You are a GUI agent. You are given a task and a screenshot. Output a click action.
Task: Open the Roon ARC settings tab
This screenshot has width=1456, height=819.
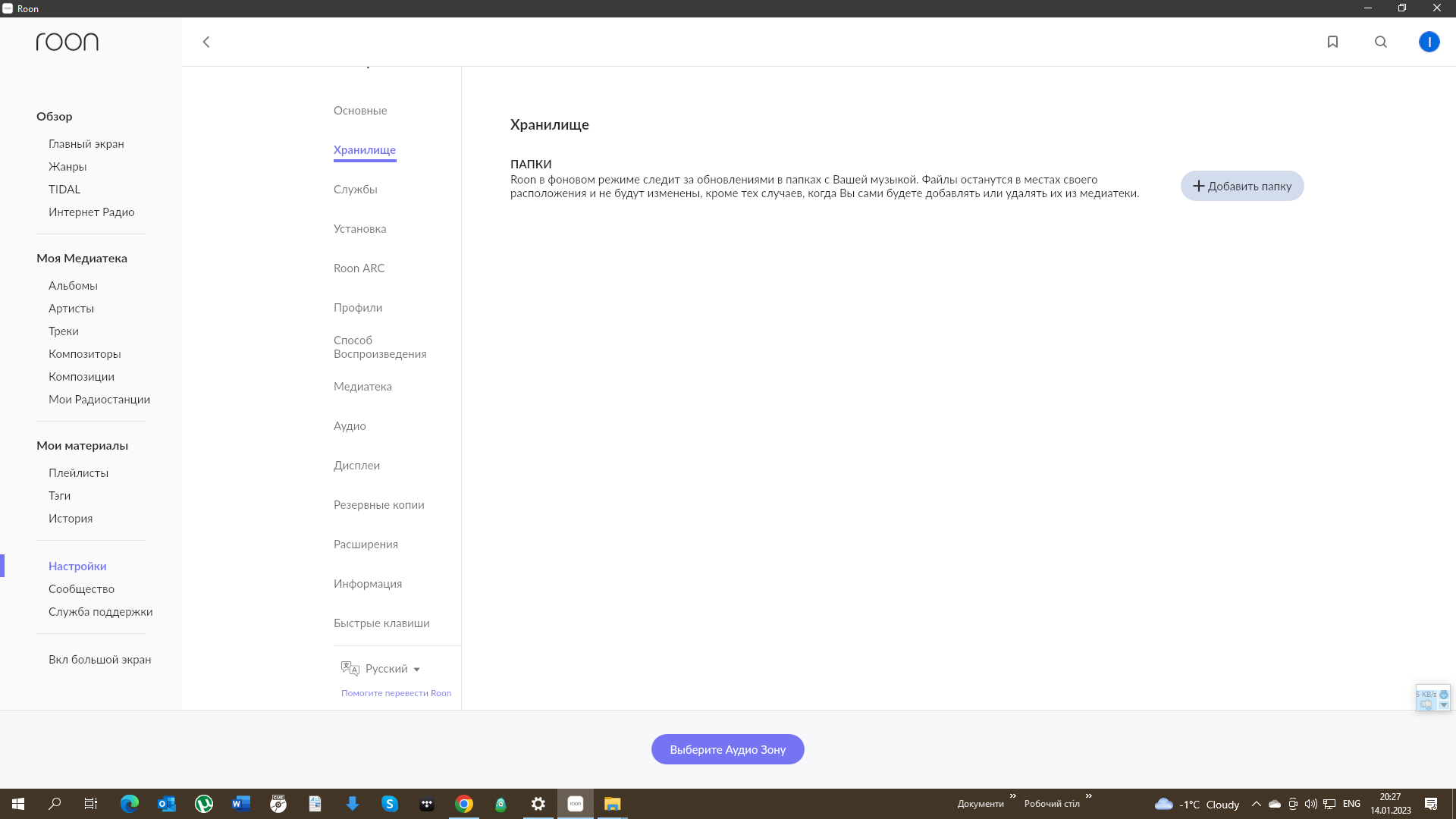(359, 268)
